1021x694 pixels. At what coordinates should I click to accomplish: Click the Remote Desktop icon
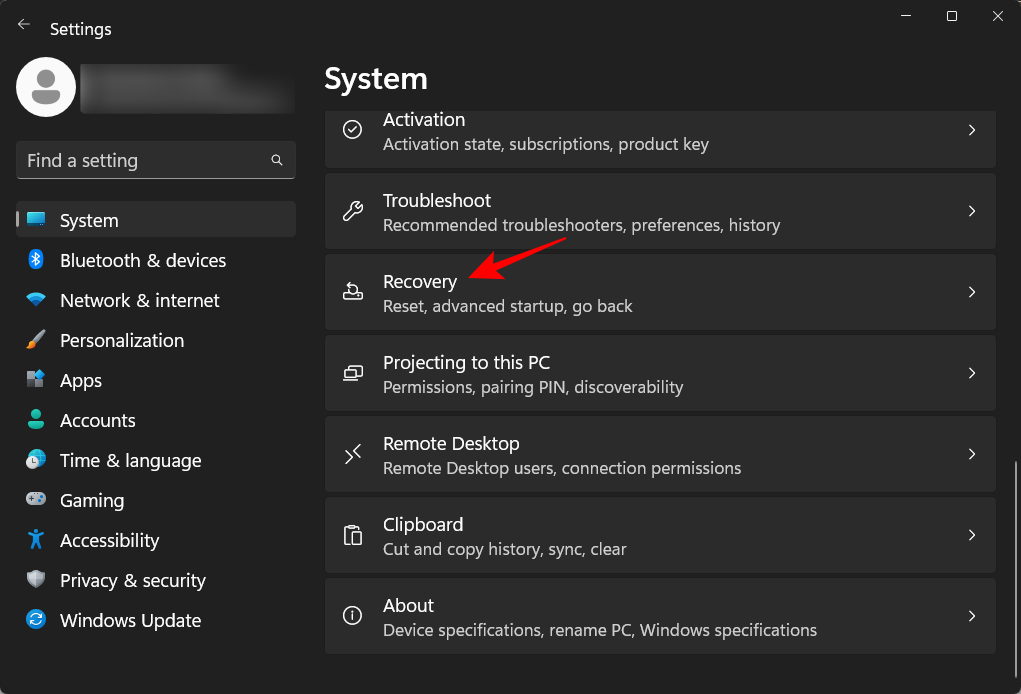click(352, 454)
